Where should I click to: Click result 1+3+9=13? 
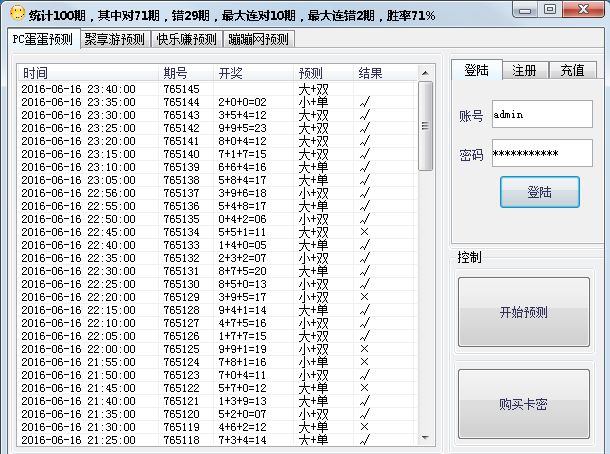242,401
